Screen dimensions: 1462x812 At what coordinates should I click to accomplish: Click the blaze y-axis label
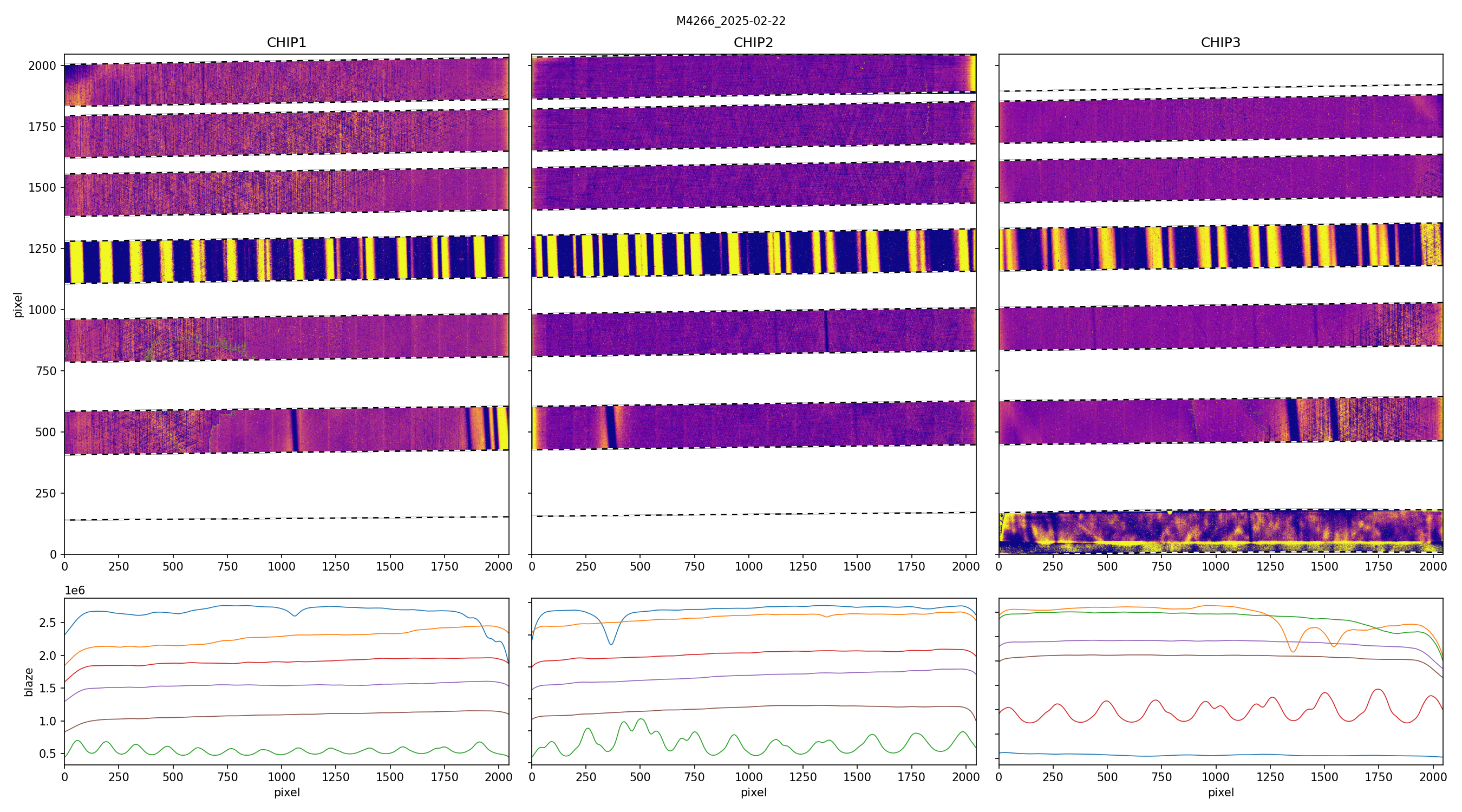[x=28, y=682]
